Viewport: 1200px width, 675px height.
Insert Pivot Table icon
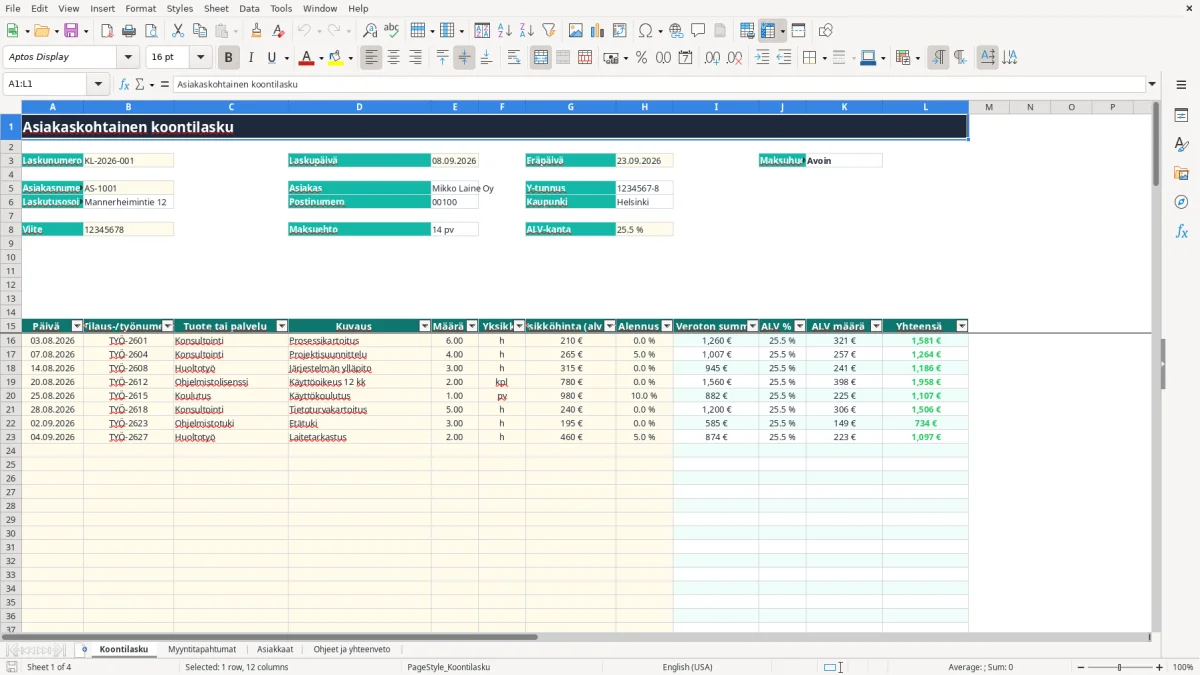pos(620,31)
